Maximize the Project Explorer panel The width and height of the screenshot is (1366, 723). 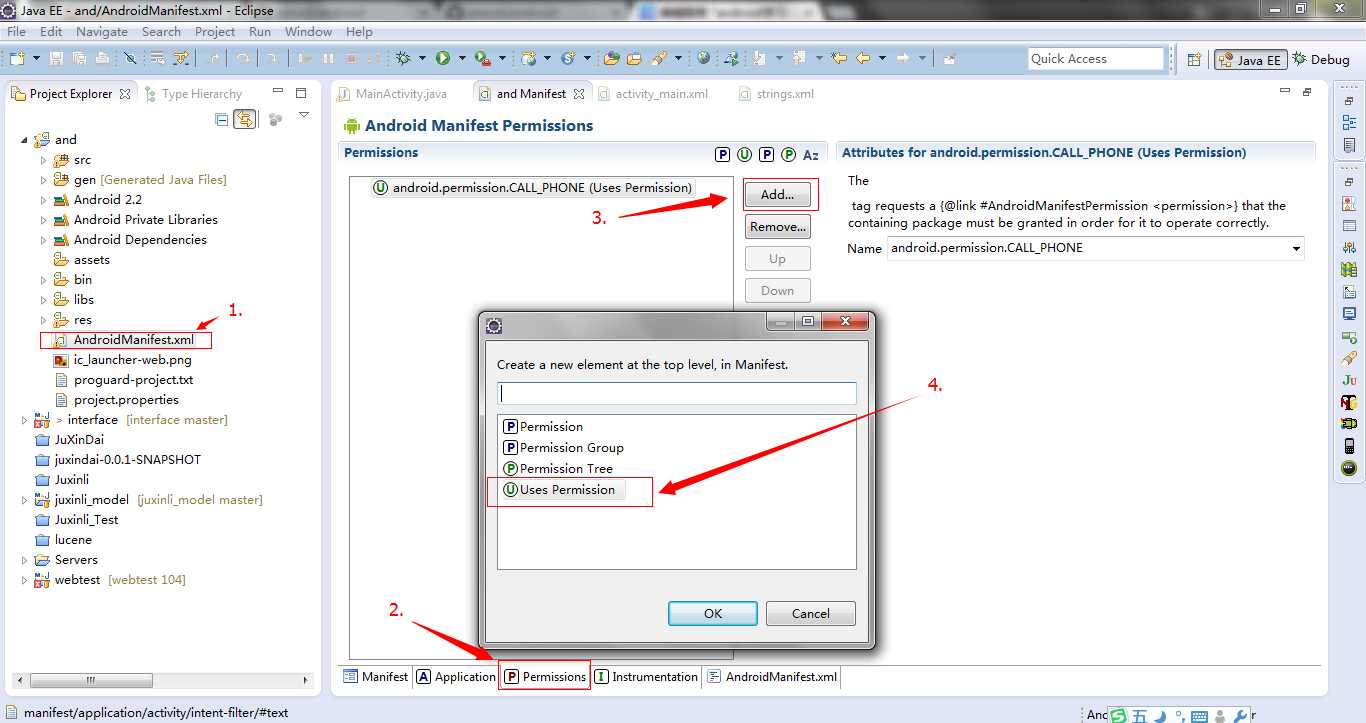[x=301, y=93]
